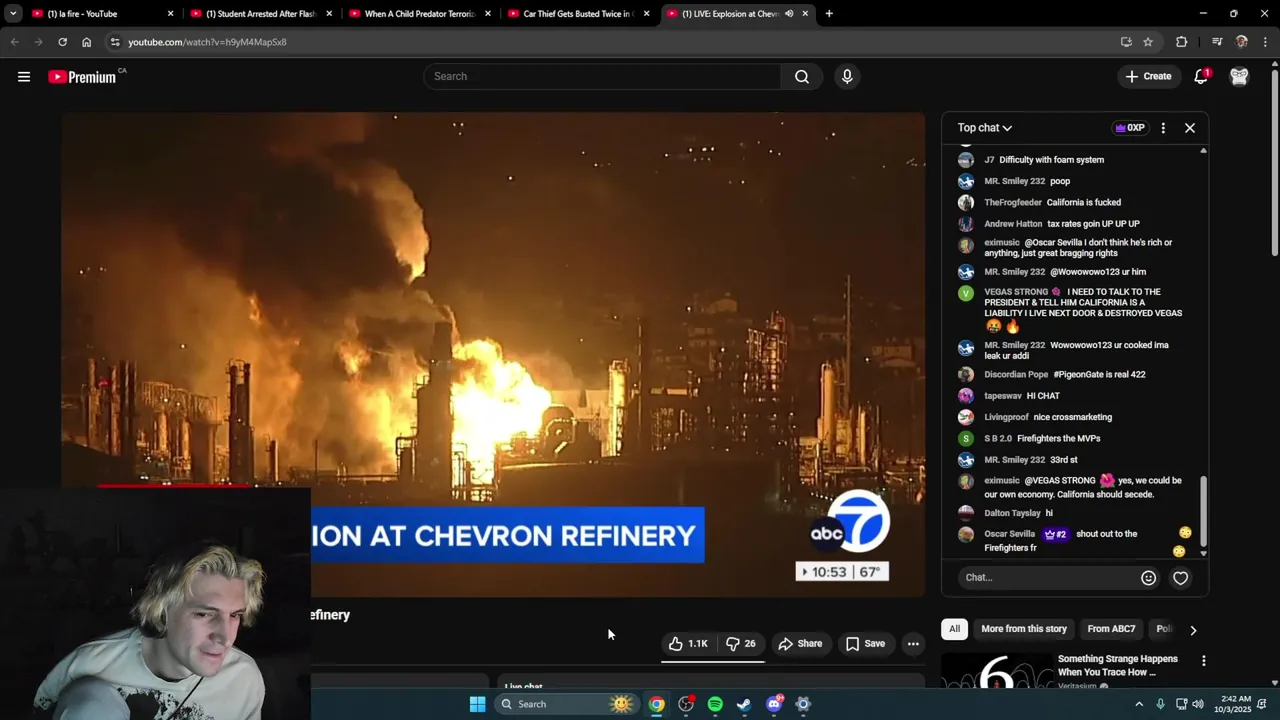This screenshot has height=720, width=1280.
Task: Like the video with thumbs up
Action: pyautogui.click(x=688, y=644)
